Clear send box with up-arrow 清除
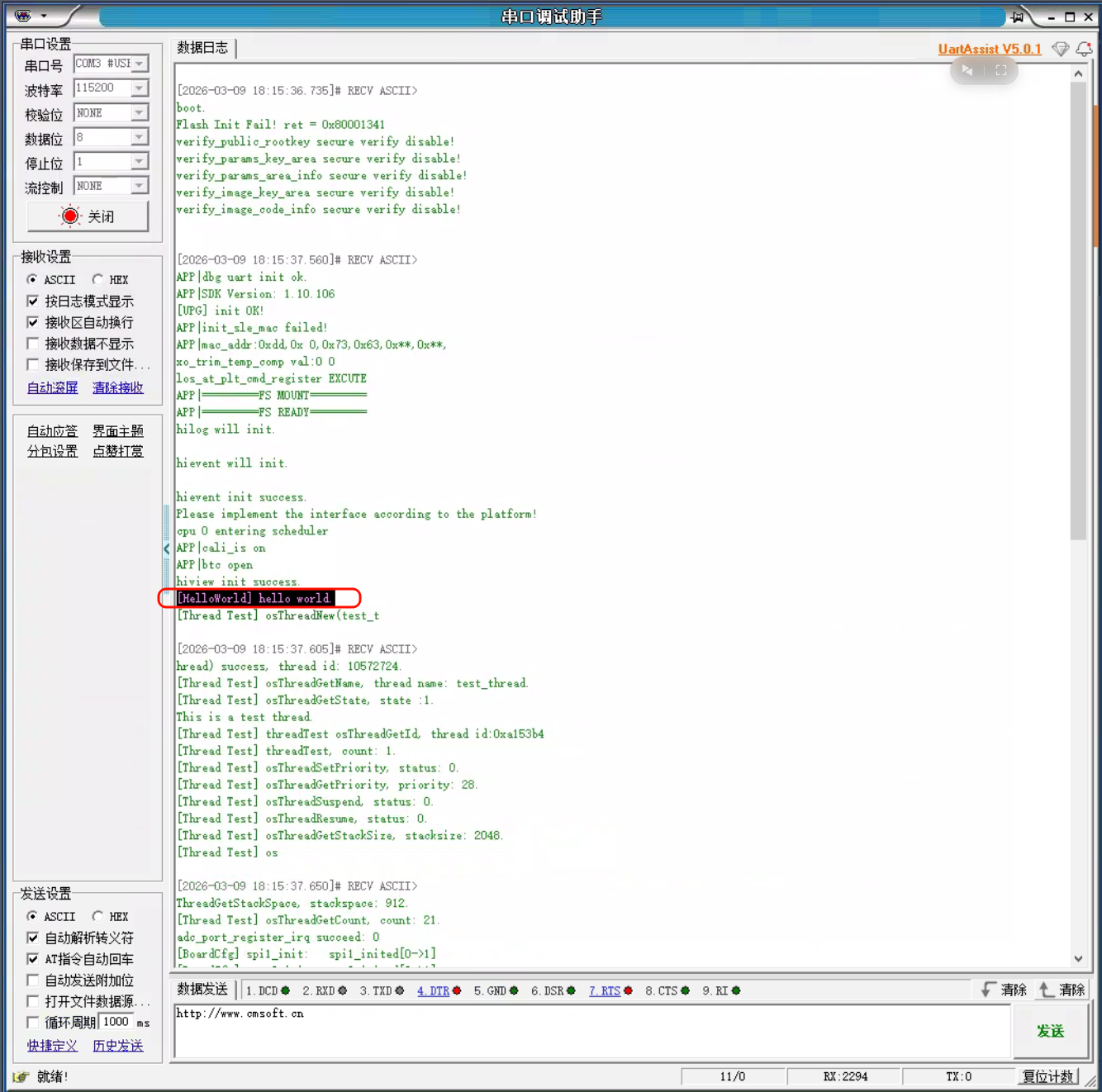 click(x=1062, y=990)
